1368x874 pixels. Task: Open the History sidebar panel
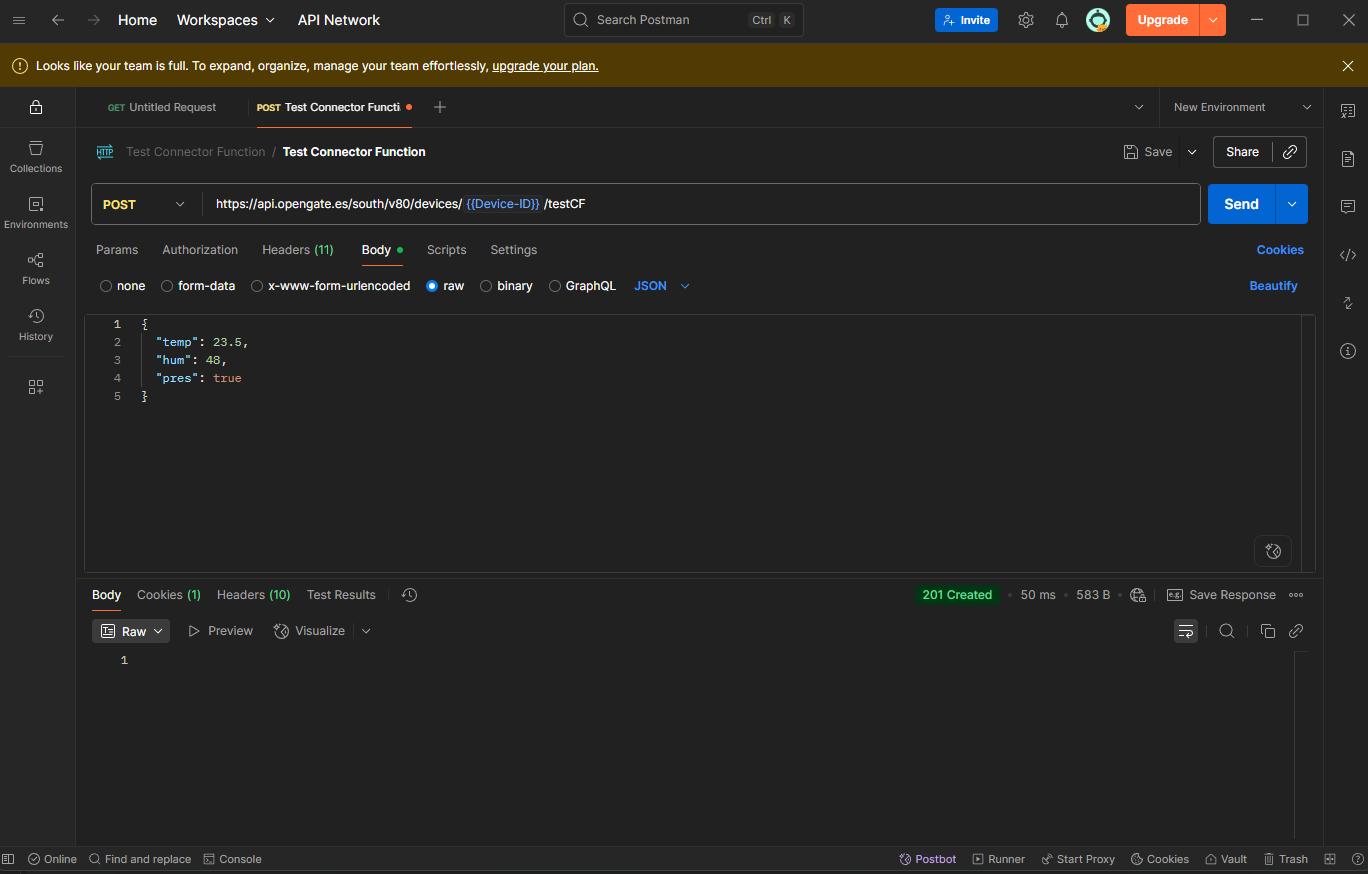point(36,325)
